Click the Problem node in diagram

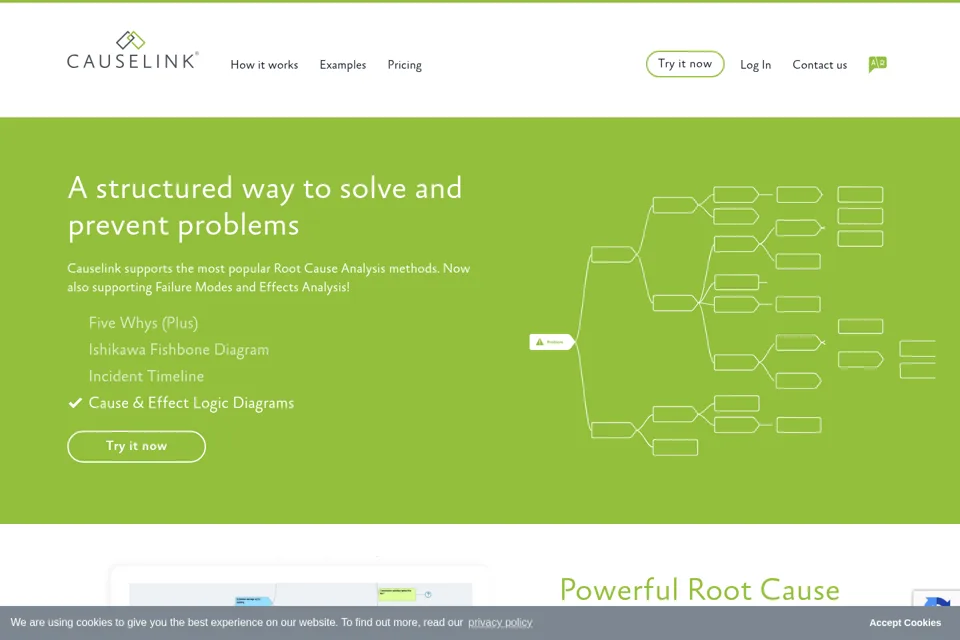pos(552,342)
